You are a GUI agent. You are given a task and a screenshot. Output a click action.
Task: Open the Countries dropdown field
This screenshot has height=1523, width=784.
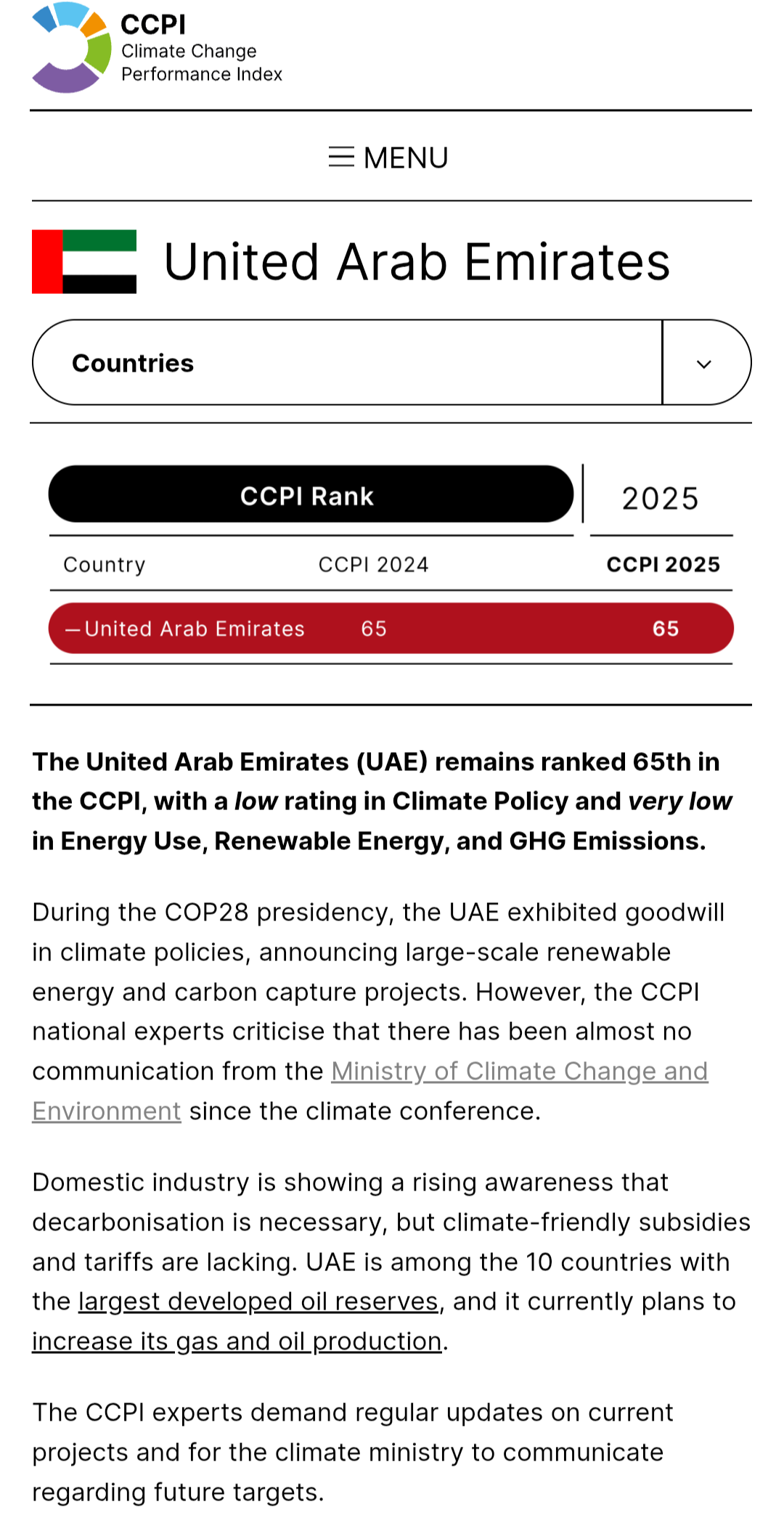(347, 363)
